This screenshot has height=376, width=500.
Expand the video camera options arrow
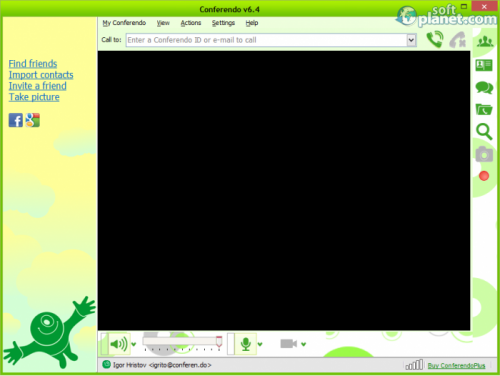click(x=303, y=344)
